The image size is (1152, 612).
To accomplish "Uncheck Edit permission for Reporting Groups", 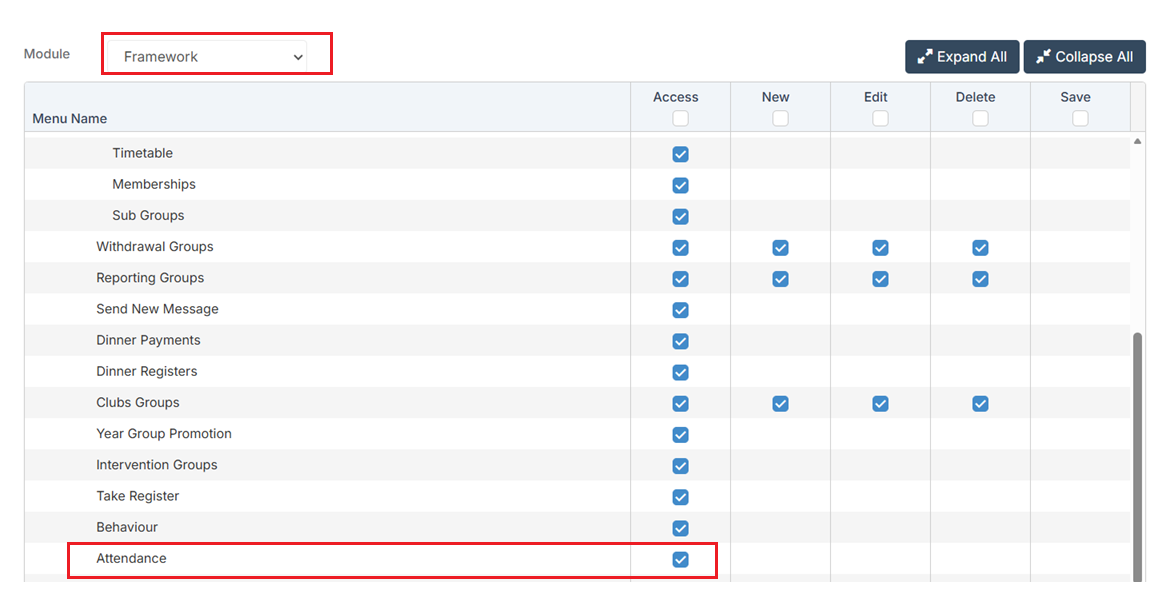I will (880, 278).
